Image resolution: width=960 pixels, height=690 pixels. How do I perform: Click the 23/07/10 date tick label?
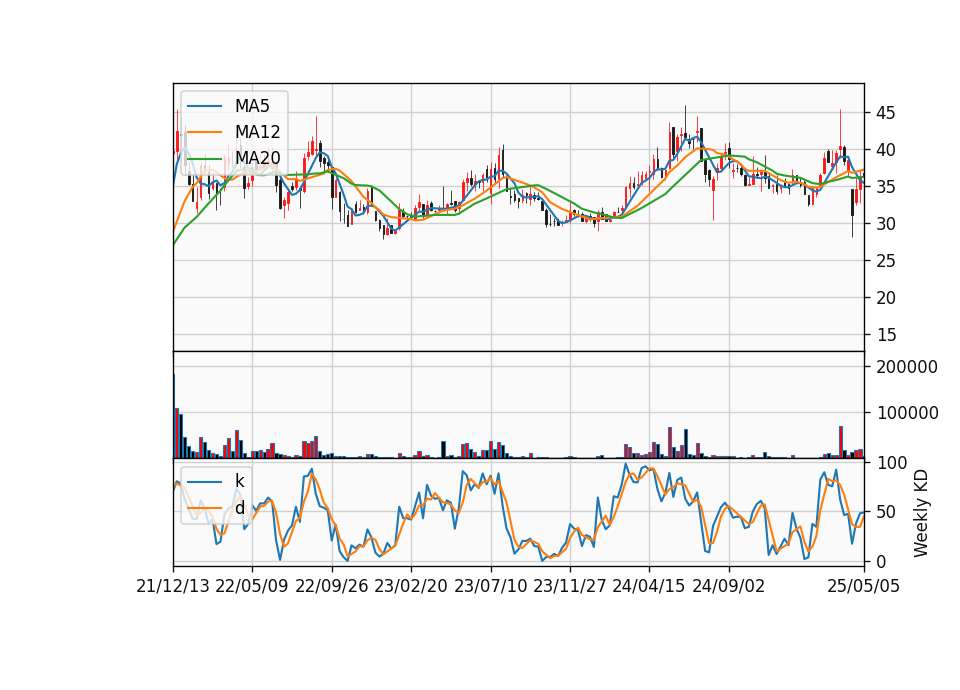point(490,586)
